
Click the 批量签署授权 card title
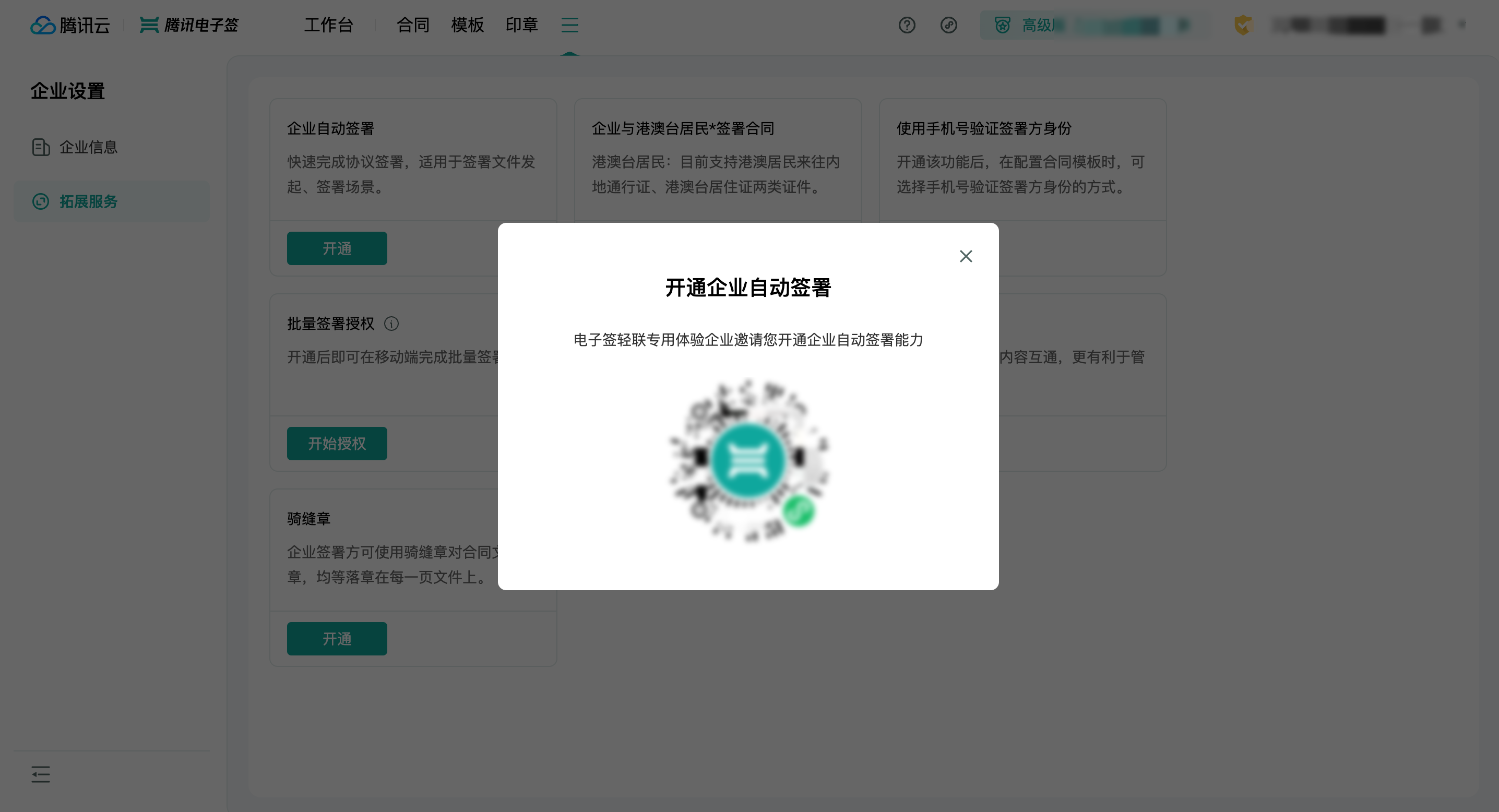[x=330, y=324]
